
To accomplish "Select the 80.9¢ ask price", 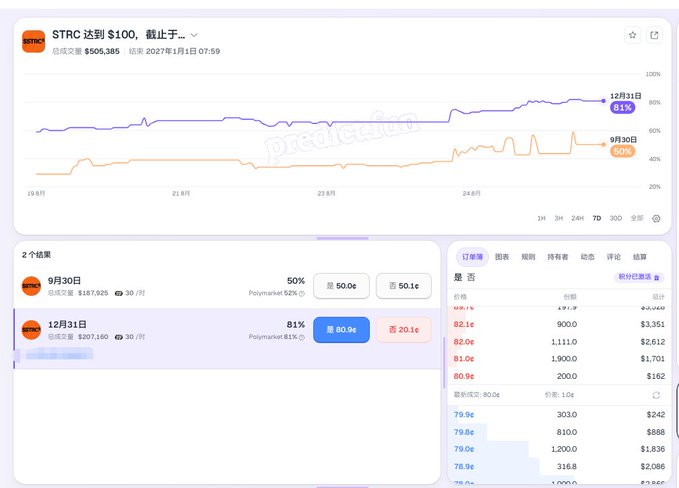I will (x=463, y=376).
